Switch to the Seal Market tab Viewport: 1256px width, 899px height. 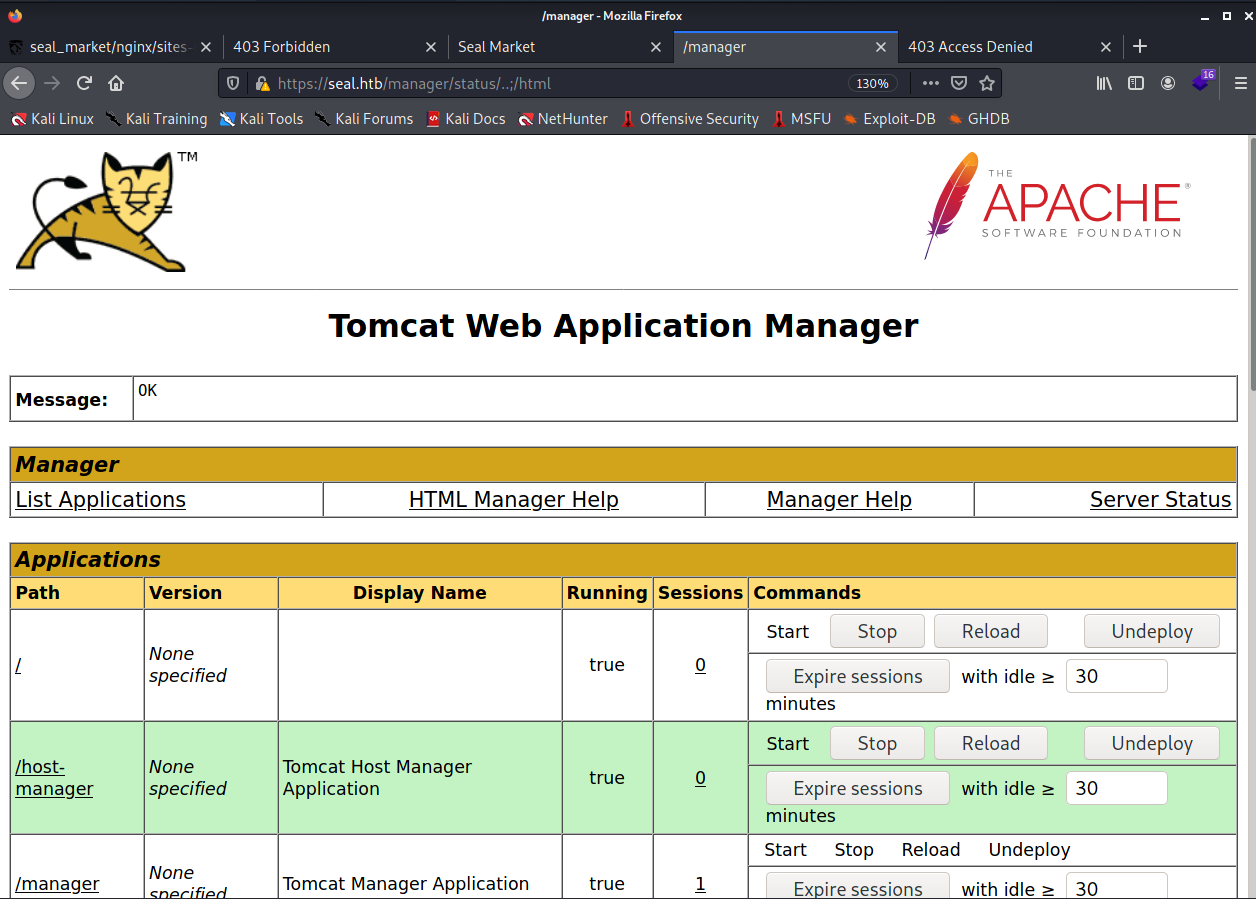(497, 46)
